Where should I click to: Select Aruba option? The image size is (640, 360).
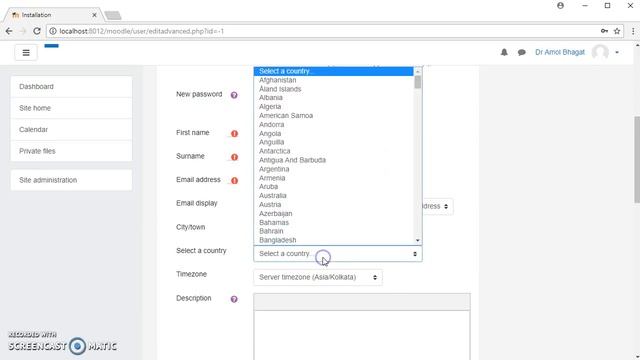(333, 187)
